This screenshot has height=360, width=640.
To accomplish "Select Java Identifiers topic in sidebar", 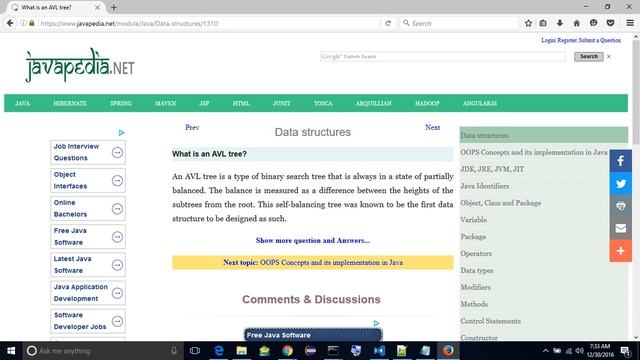I will pyautogui.click(x=484, y=186).
